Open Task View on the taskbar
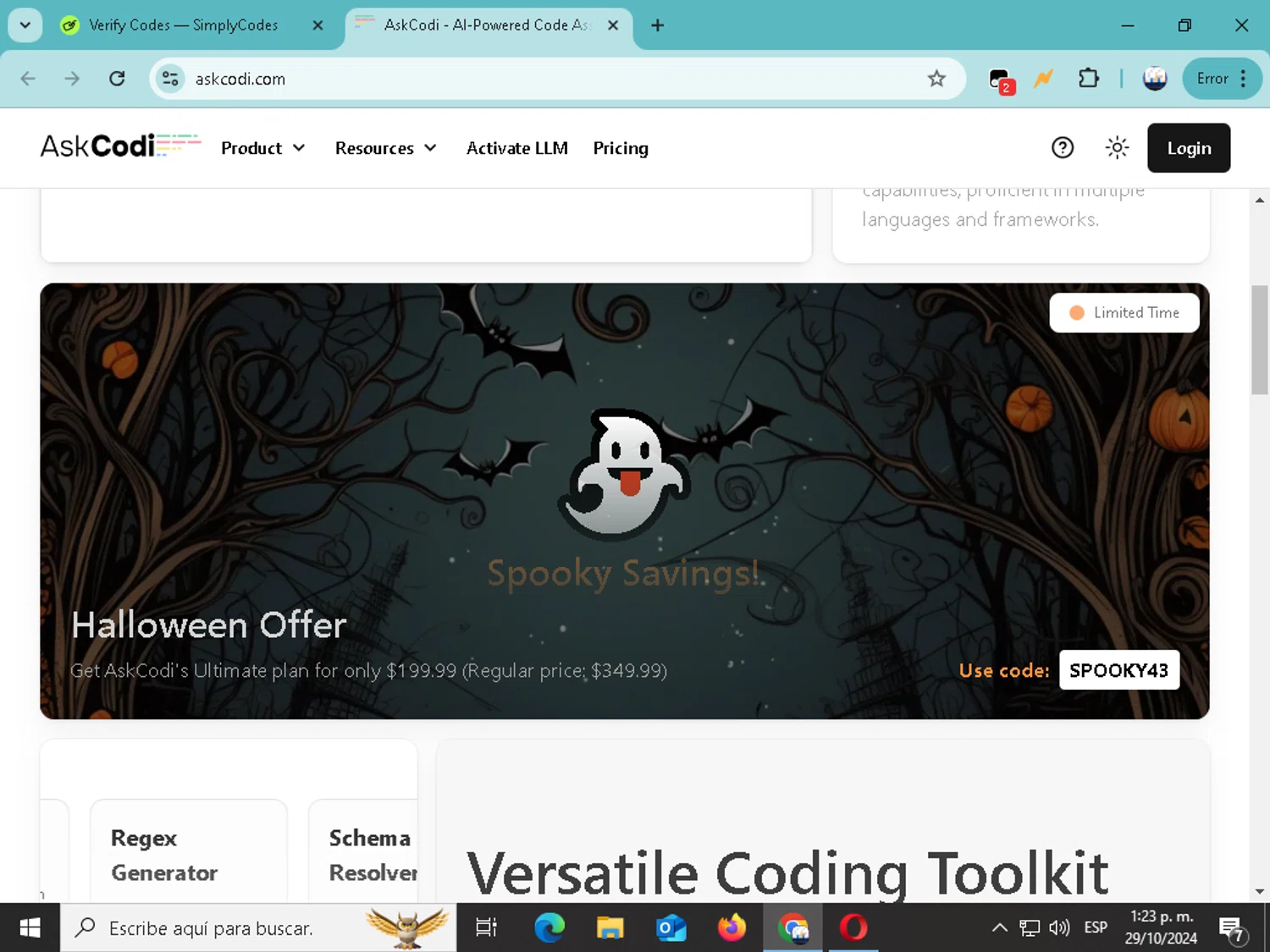1270x952 pixels. (486, 928)
